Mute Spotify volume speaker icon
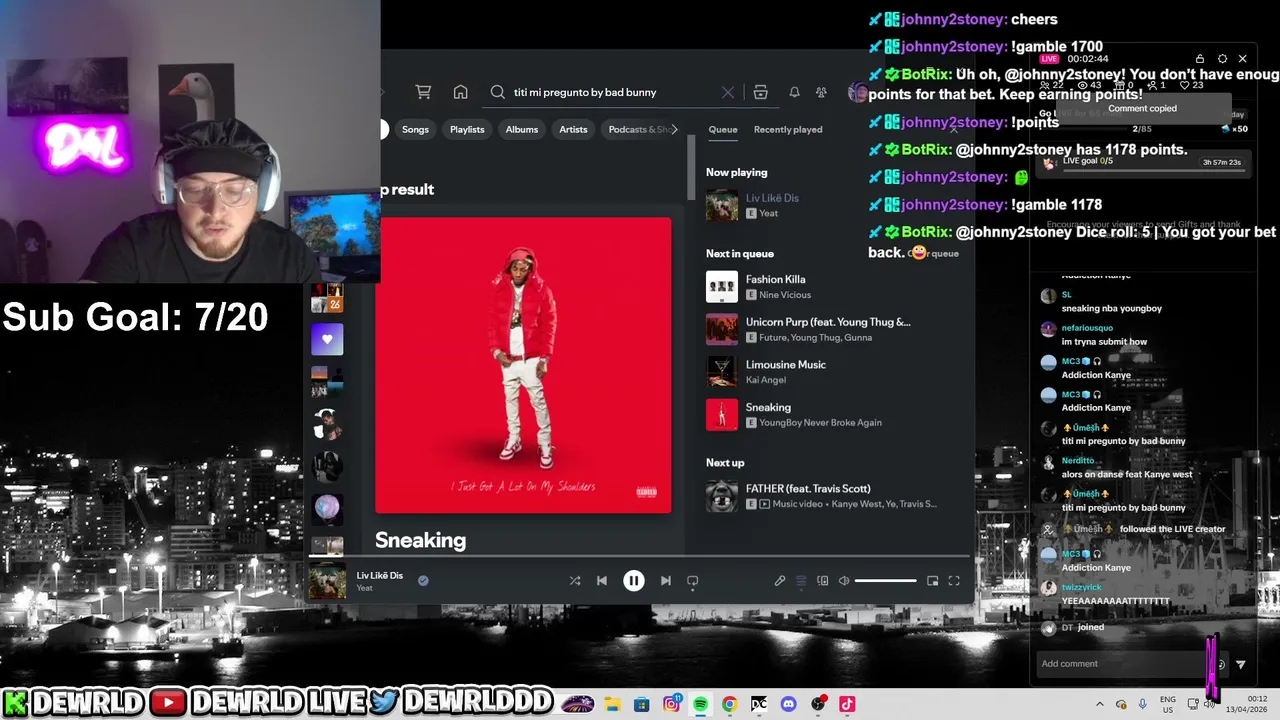 click(844, 581)
